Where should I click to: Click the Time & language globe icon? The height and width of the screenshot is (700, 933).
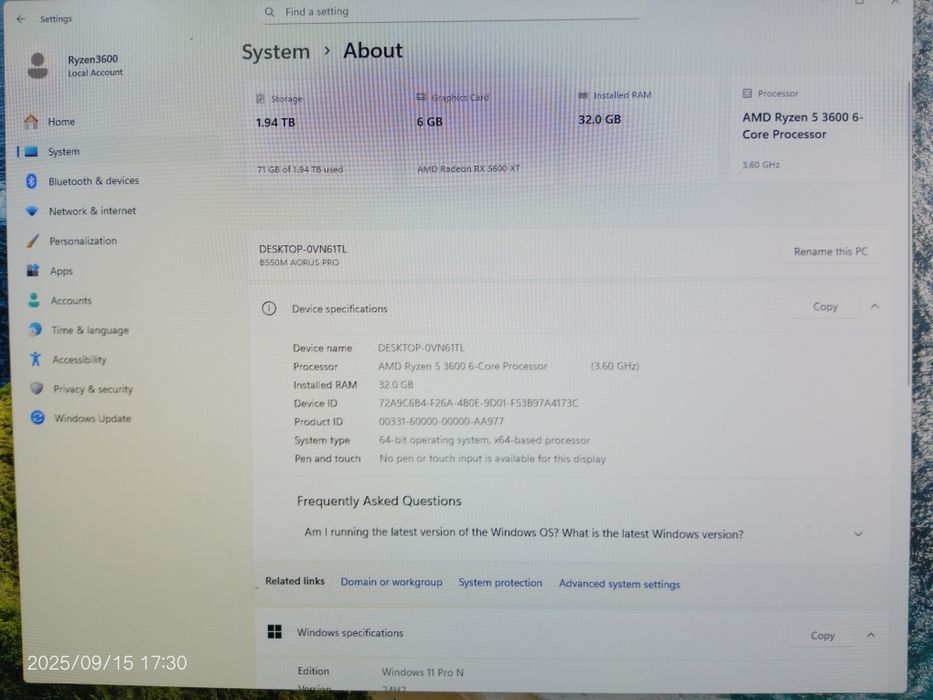click(x=35, y=329)
